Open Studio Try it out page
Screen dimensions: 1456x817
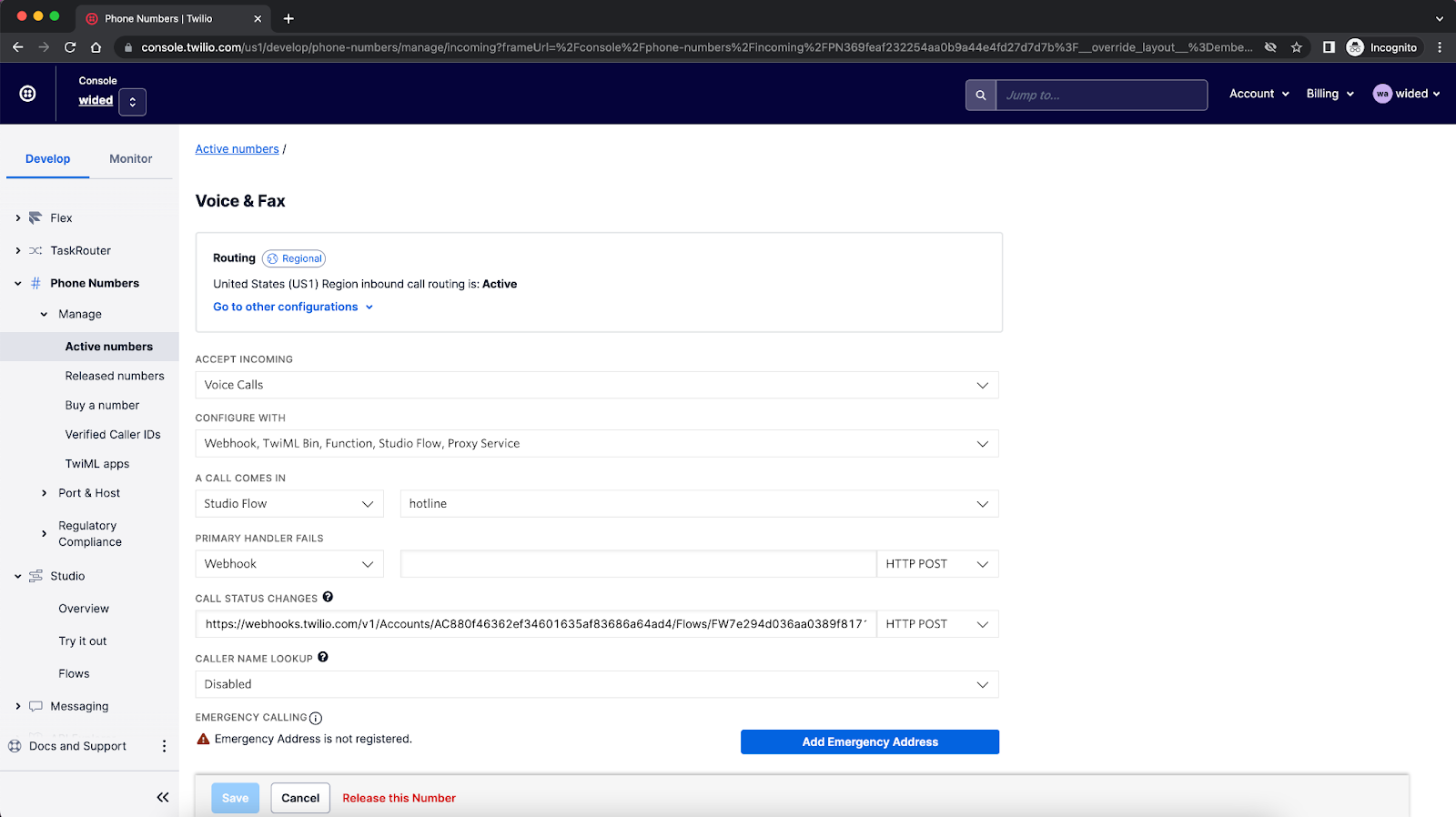tap(83, 641)
